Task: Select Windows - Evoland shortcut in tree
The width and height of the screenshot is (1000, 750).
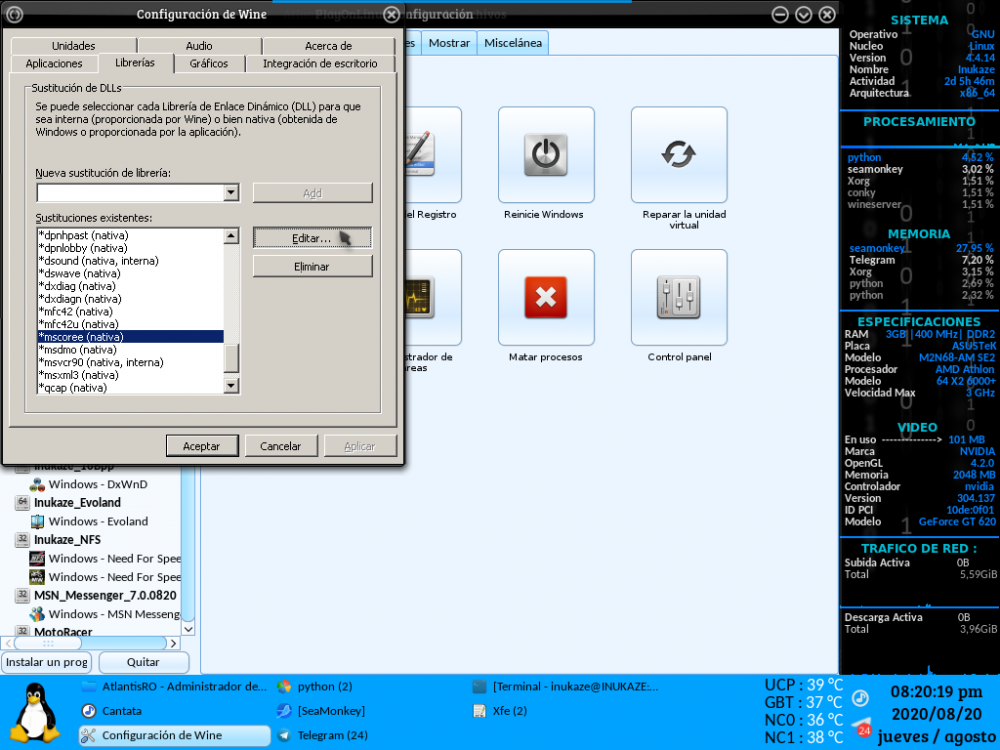Action: (x=98, y=521)
